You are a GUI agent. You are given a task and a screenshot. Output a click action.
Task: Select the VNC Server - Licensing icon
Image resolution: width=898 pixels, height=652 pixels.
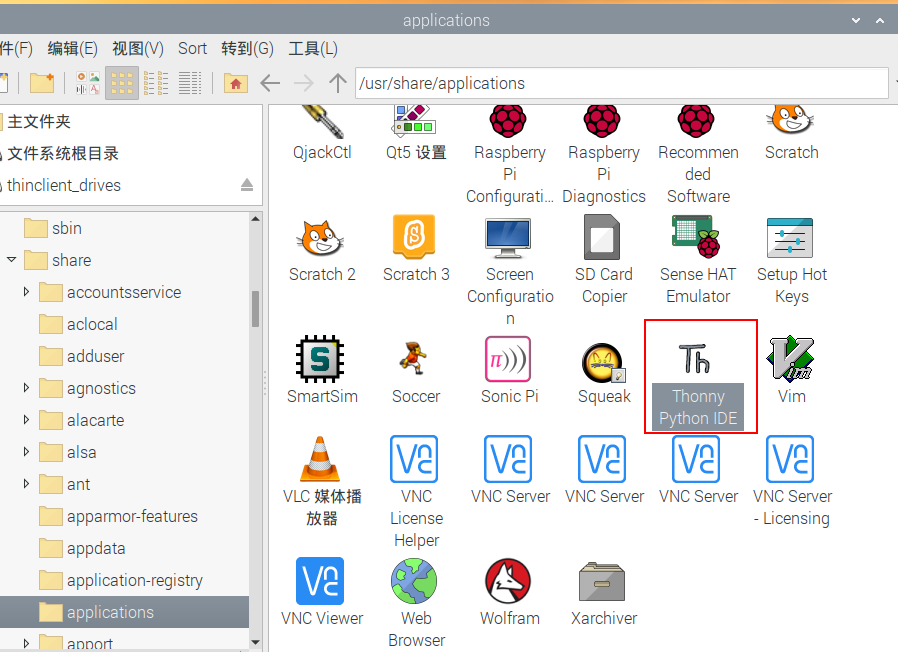[x=790, y=458]
